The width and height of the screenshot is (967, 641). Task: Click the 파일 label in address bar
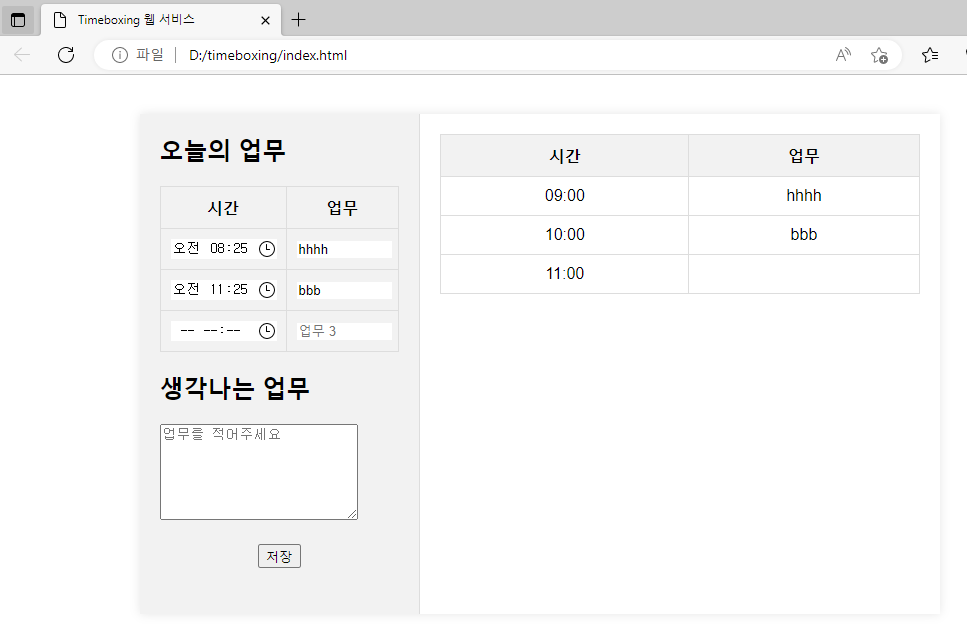tap(150, 55)
